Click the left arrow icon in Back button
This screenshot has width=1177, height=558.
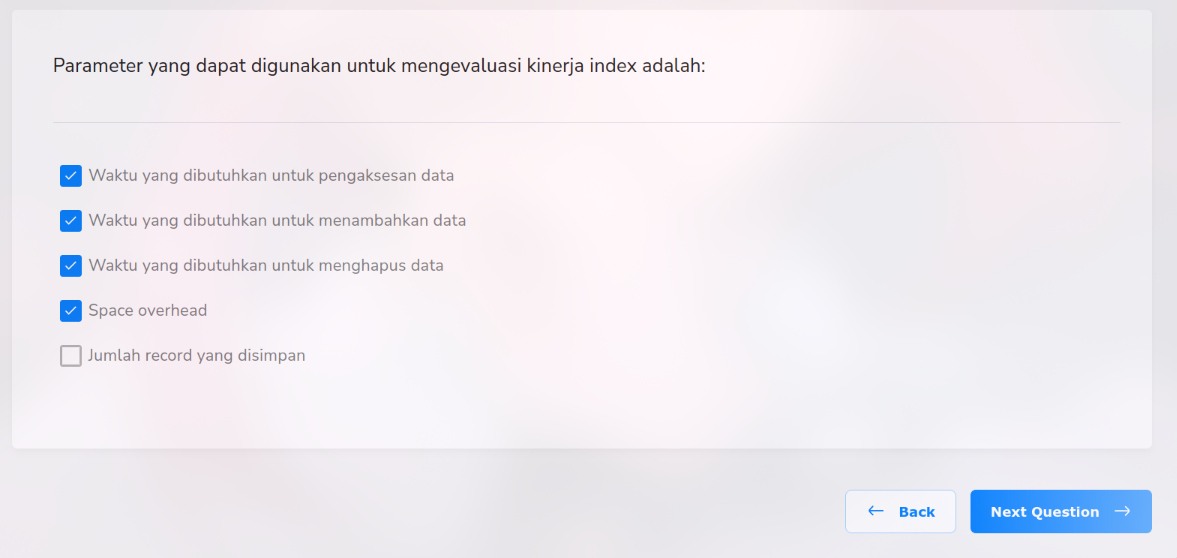876,511
